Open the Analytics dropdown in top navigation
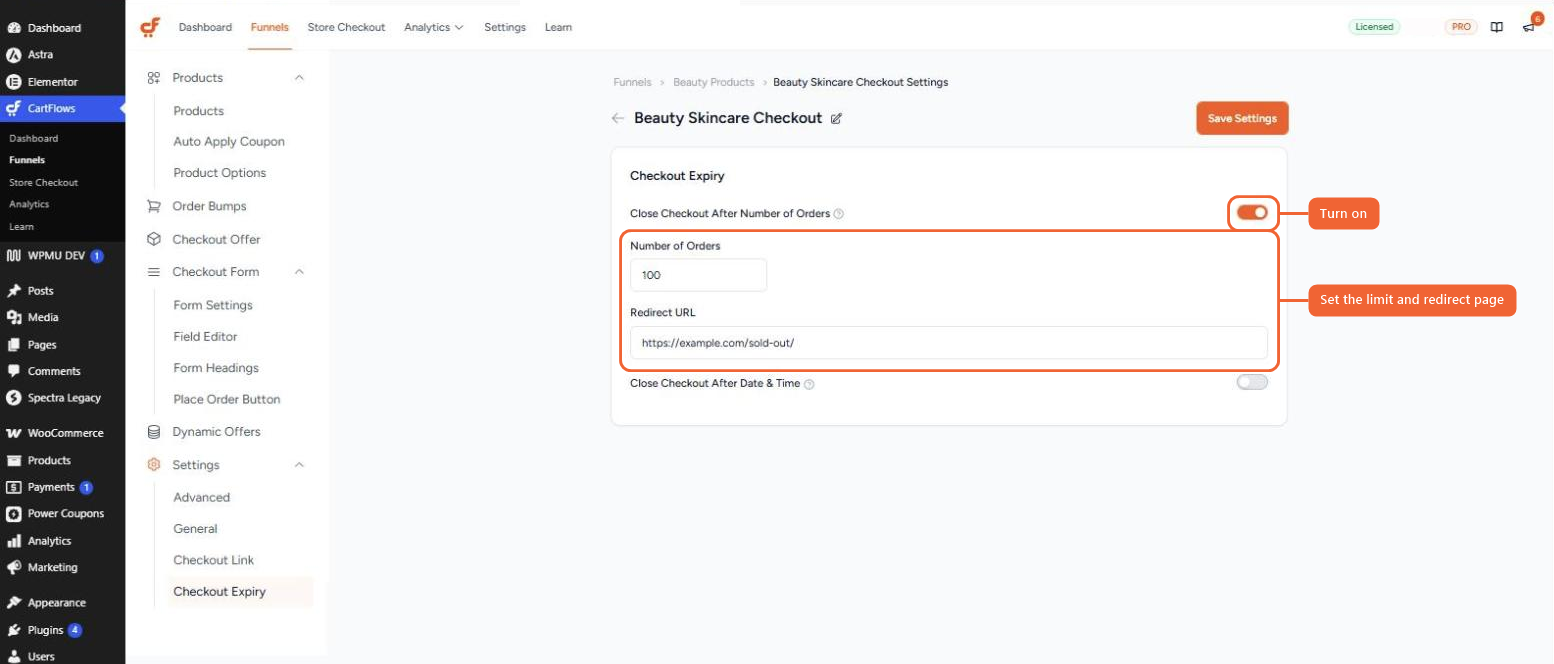 (434, 27)
